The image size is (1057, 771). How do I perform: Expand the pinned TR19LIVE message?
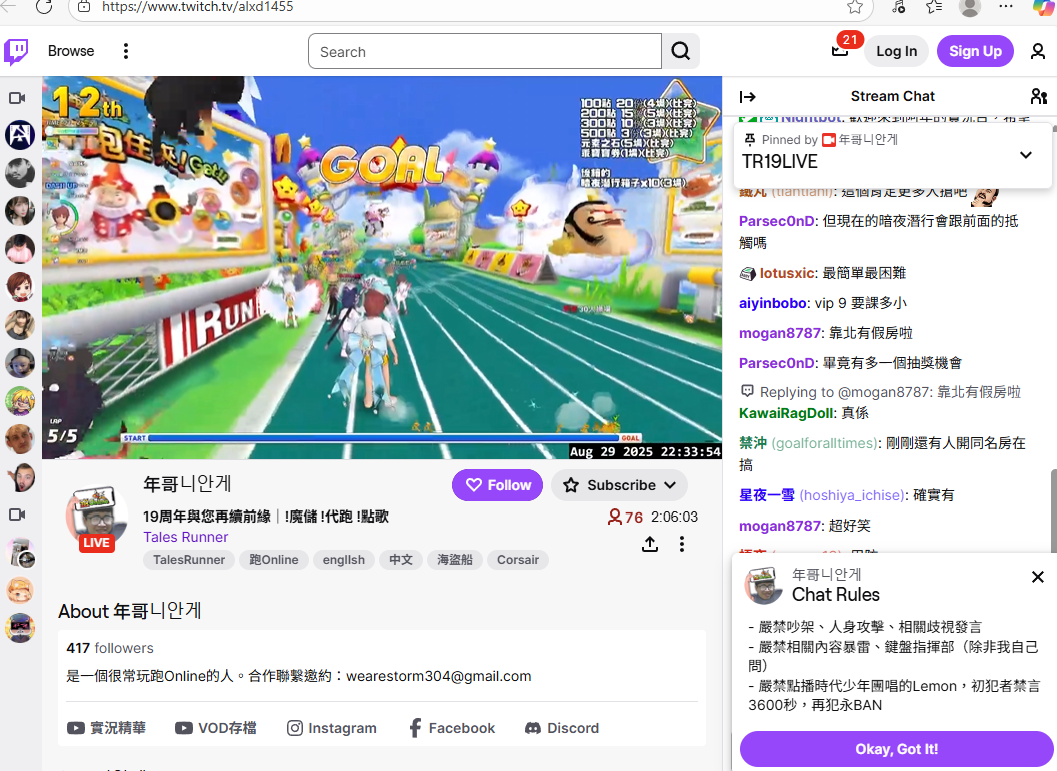point(1025,155)
